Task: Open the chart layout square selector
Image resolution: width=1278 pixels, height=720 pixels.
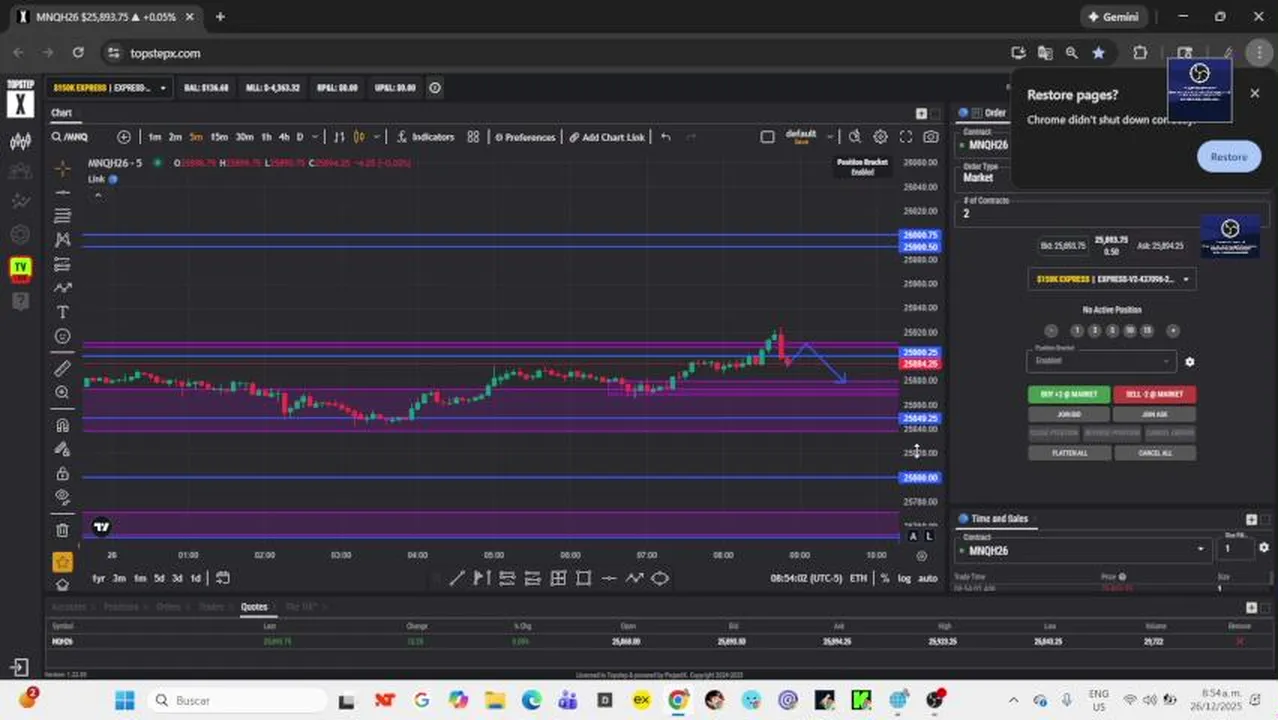Action: pyautogui.click(x=767, y=137)
